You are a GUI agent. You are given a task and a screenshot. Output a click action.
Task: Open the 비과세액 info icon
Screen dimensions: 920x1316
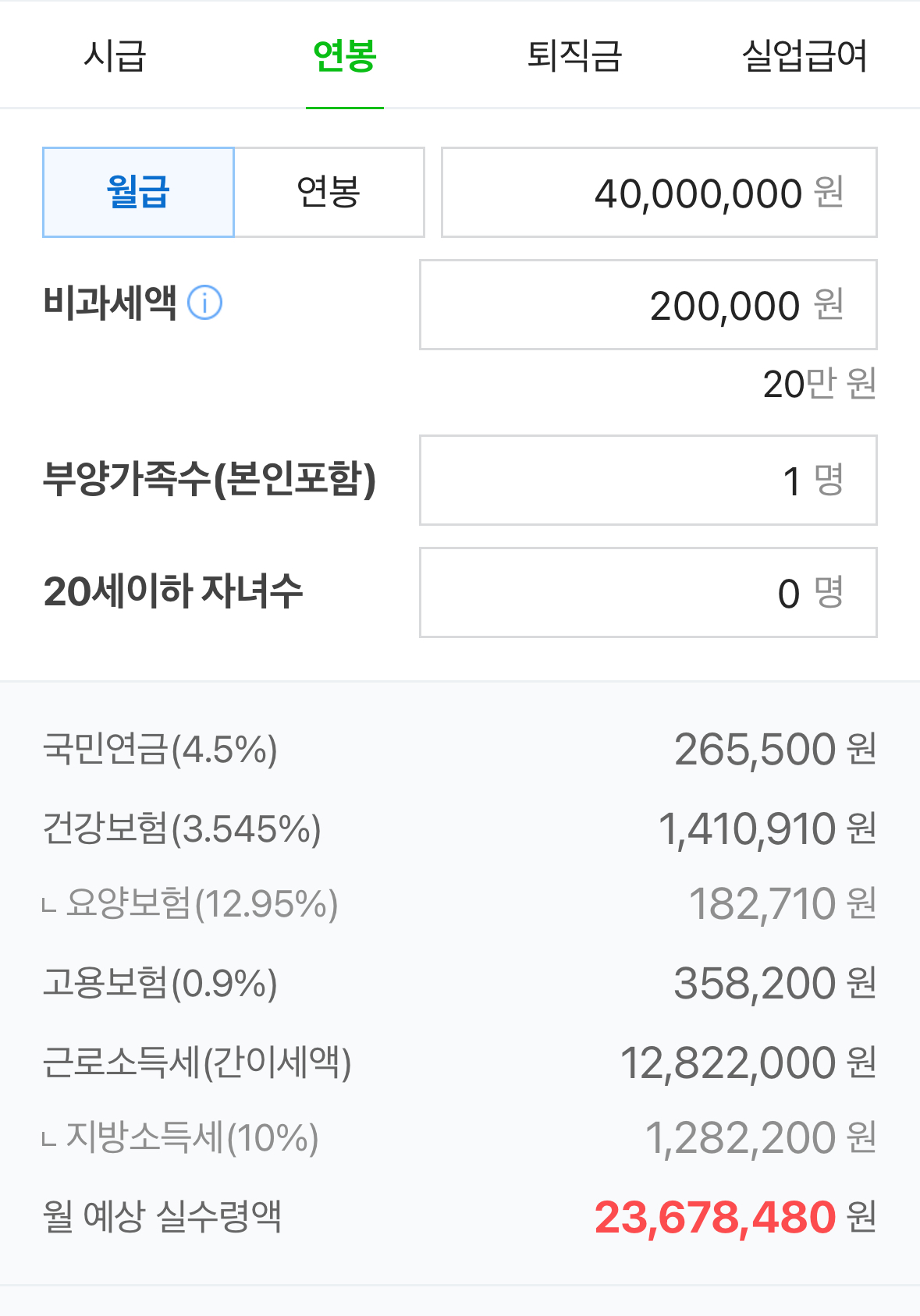(x=205, y=303)
